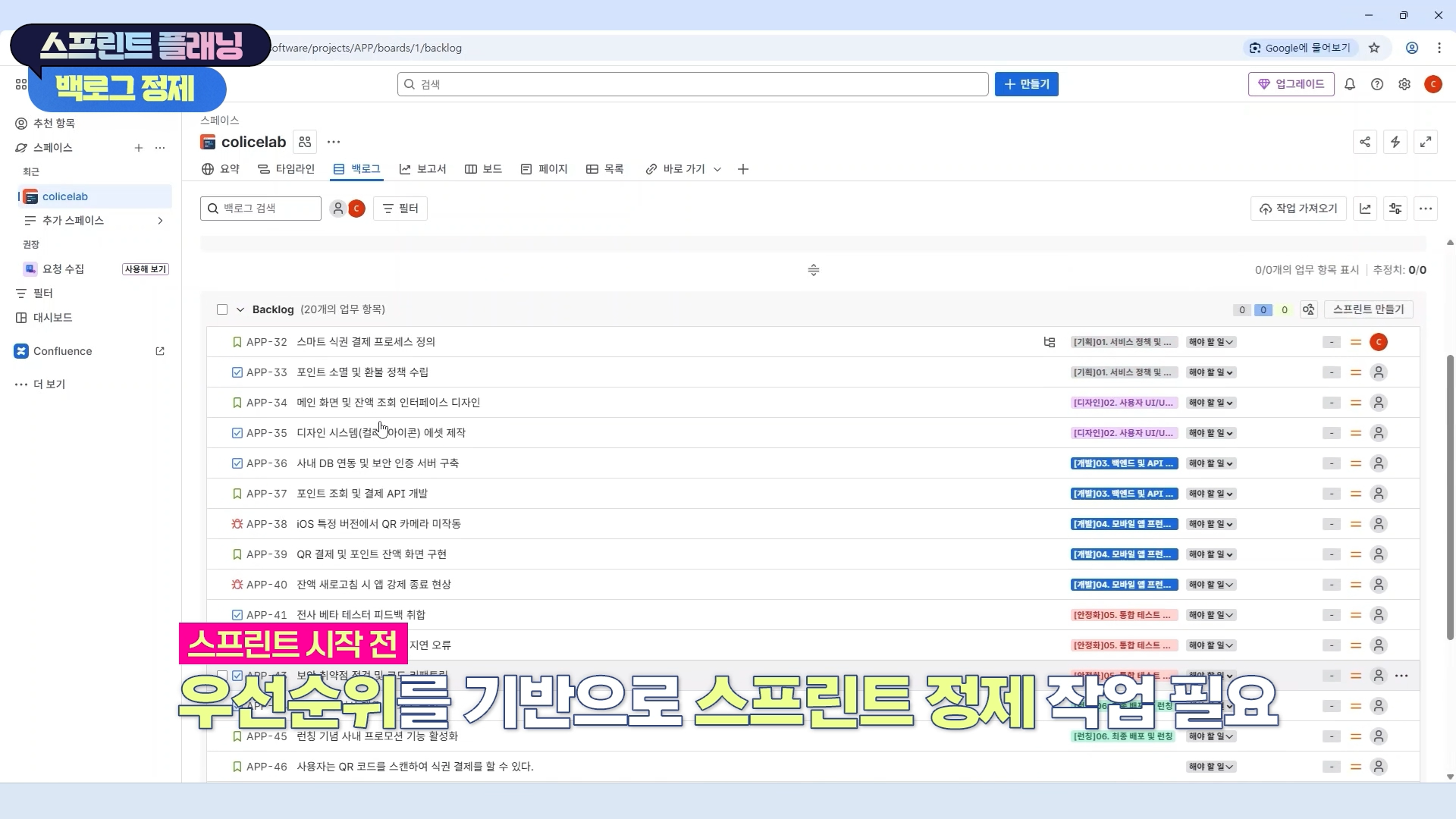Screen dimensions: 1456x819
Task: Click the blue 만들기 create button
Action: click(1026, 84)
